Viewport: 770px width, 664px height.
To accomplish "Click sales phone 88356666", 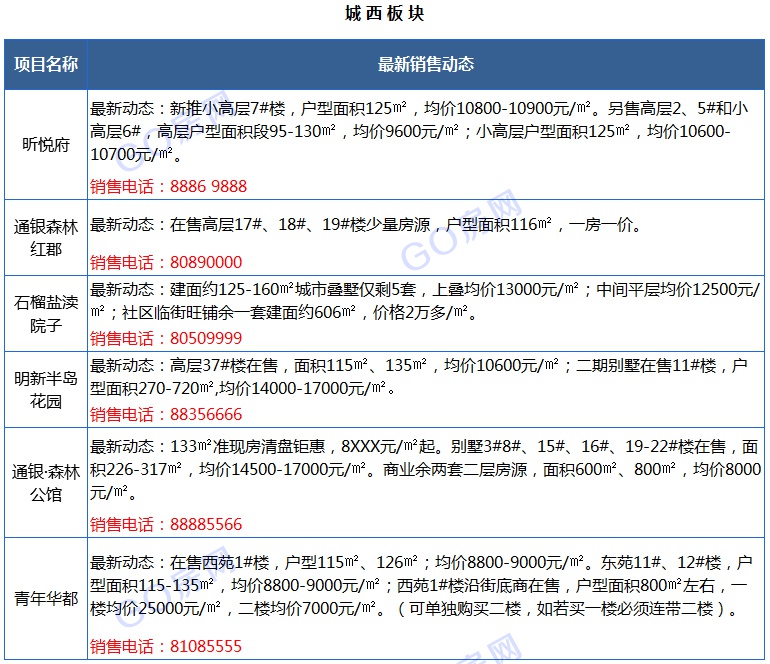I will click(206, 415).
